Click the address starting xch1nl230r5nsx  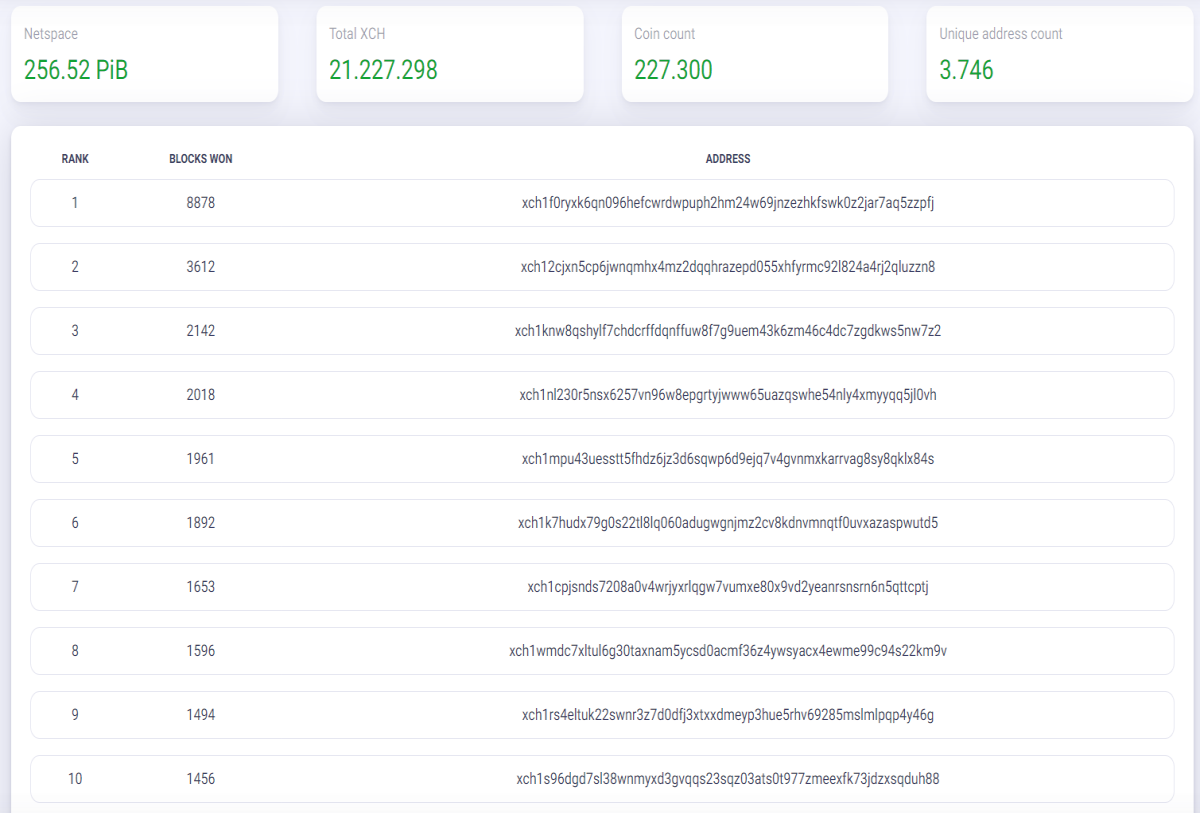(x=728, y=395)
